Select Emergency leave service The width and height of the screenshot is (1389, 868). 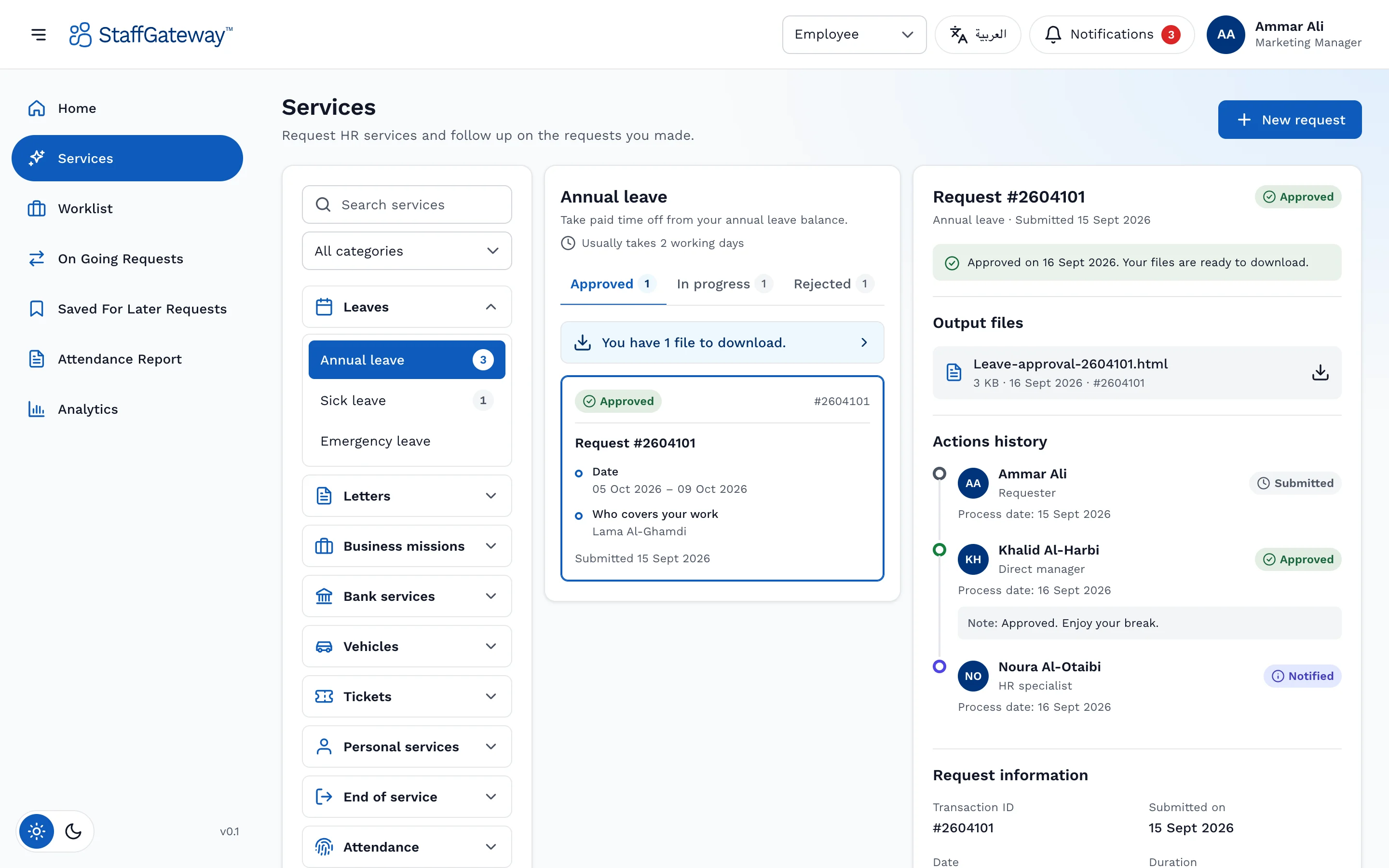[x=407, y=441]
